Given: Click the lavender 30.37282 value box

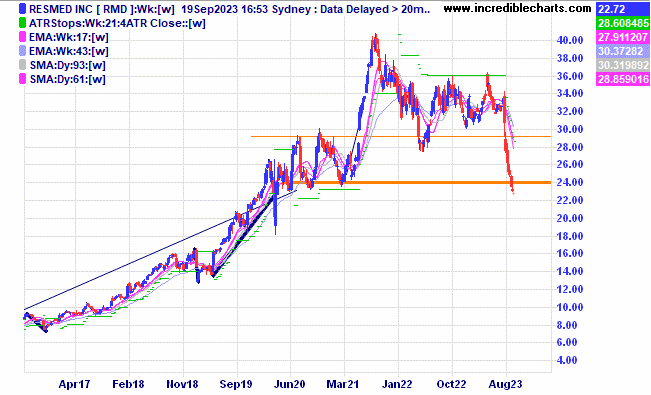Looking at the screenshot, I should 623,51.
